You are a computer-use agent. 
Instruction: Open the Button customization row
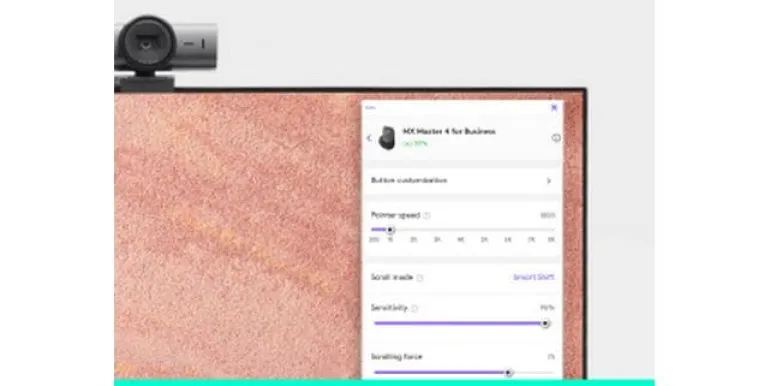coord(462,181)
